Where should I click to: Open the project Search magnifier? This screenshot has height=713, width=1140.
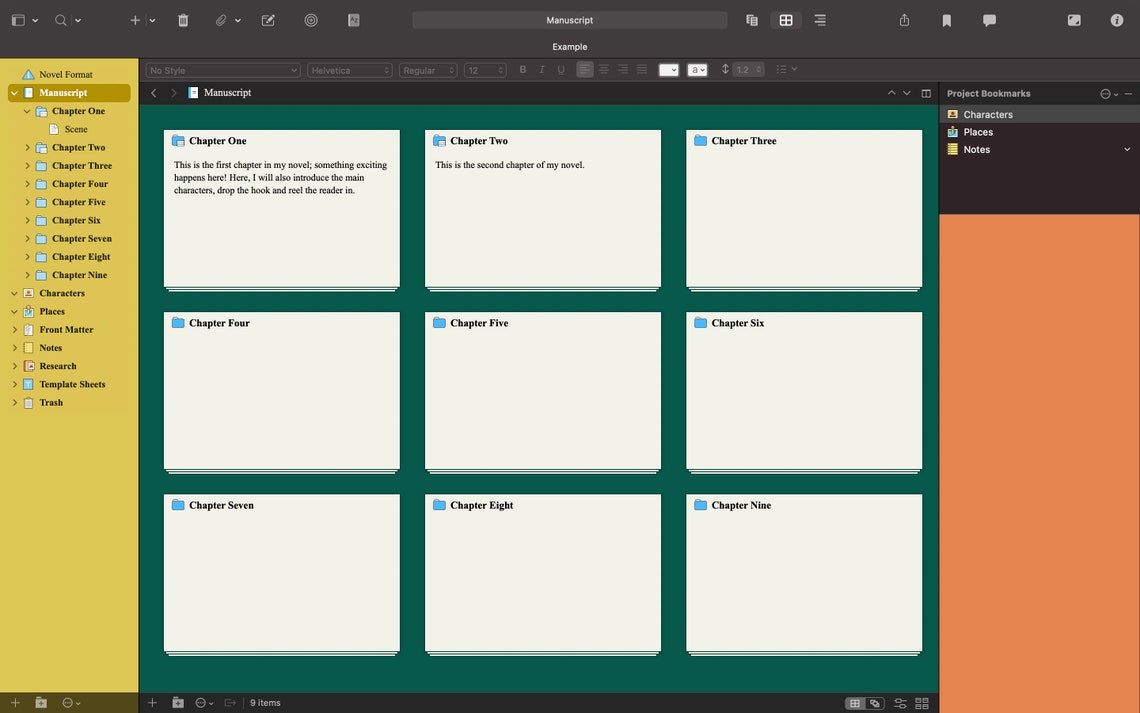coord(61,20)
